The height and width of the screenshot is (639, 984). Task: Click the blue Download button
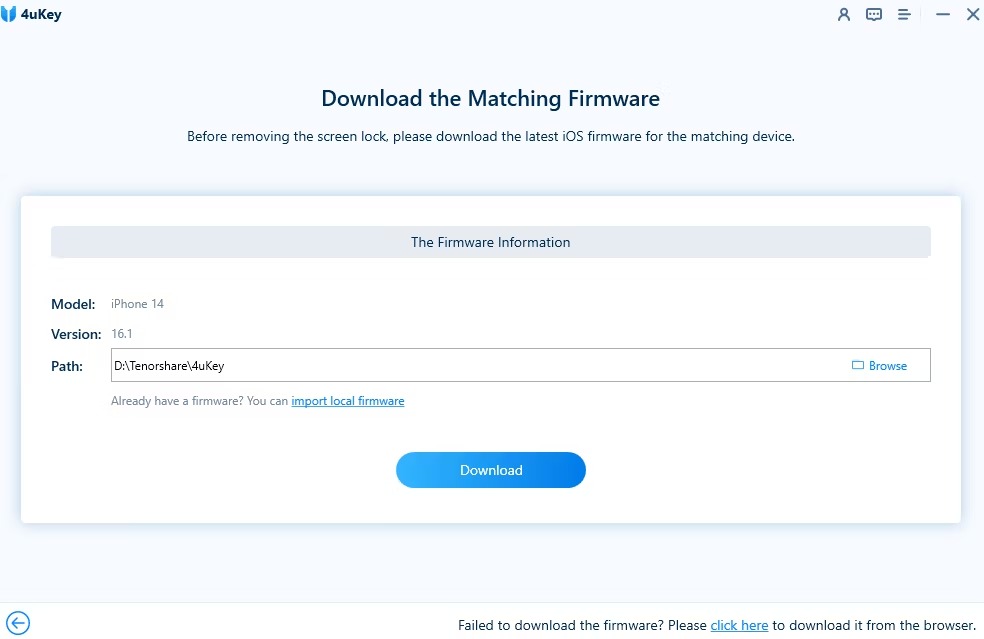pos(490,470)
